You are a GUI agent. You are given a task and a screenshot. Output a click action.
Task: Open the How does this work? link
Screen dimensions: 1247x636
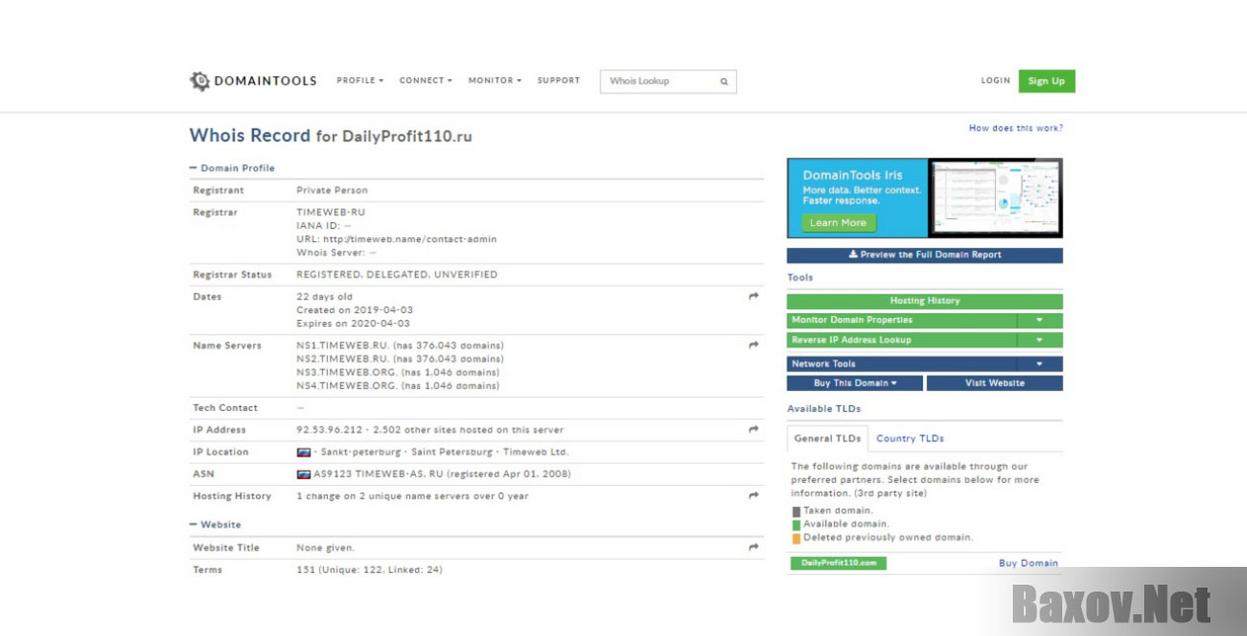click(1016, 128)
